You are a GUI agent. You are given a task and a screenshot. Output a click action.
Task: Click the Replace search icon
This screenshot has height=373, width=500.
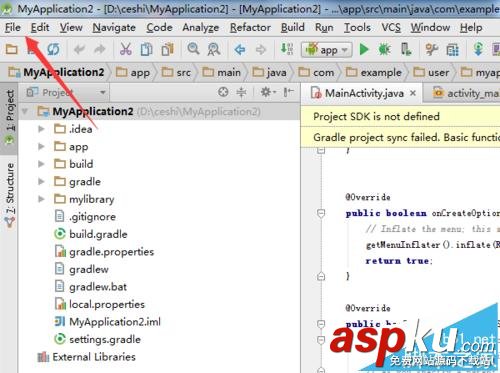pyautogui.click(x=214, y=49)
